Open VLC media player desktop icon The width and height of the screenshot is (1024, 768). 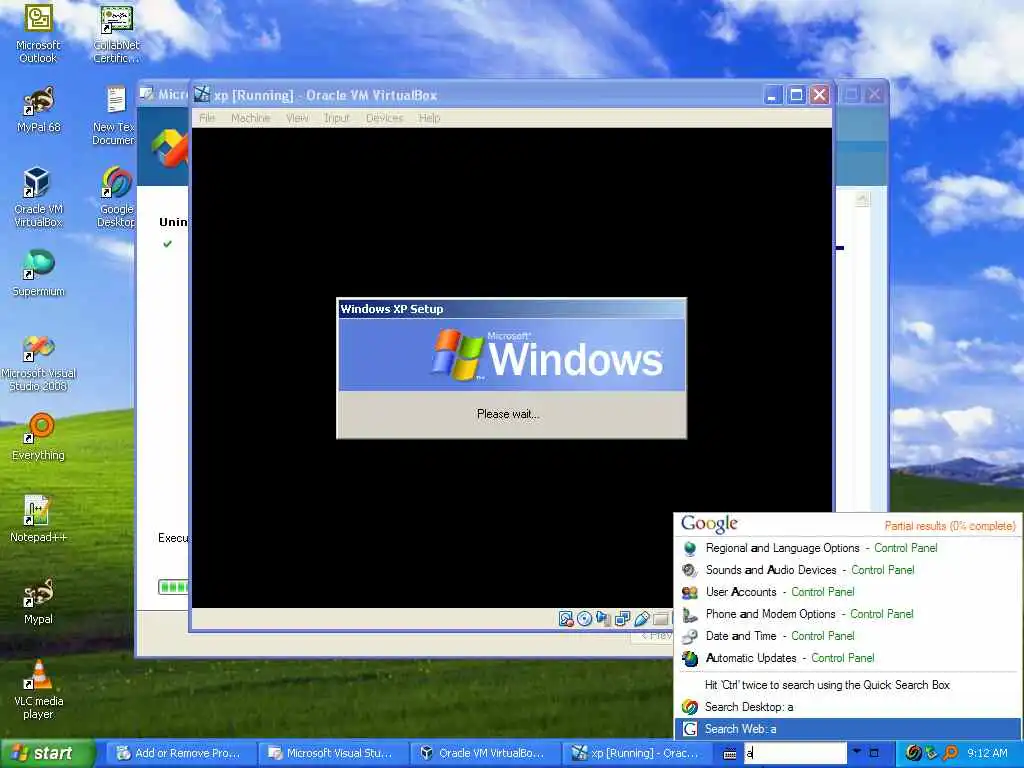click(x=39, y=690)
